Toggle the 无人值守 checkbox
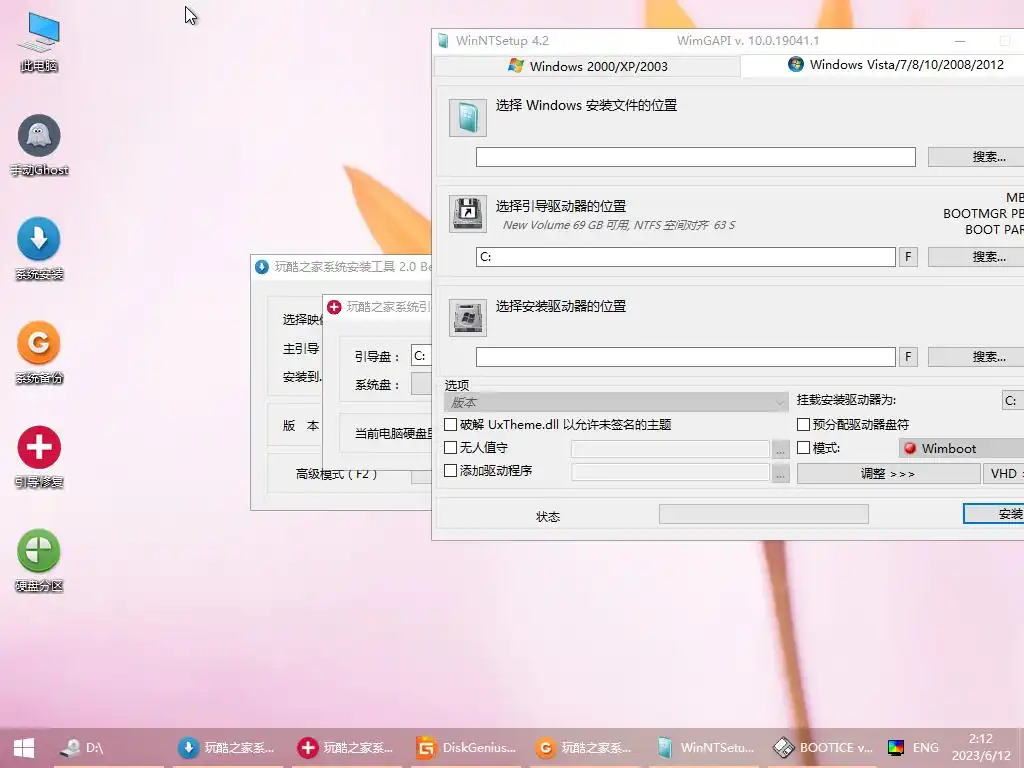 451,447
